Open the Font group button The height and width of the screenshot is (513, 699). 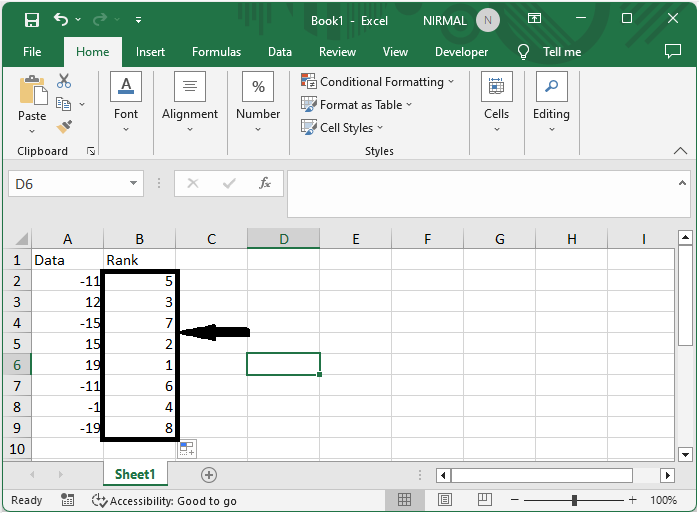pyautogui.click(x=126, y=103)
